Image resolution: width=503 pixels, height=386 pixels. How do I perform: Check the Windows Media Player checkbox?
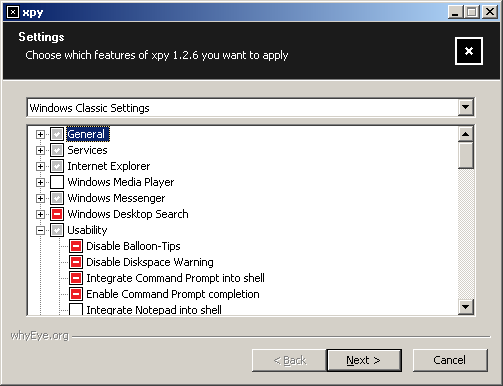pos(57,182)
